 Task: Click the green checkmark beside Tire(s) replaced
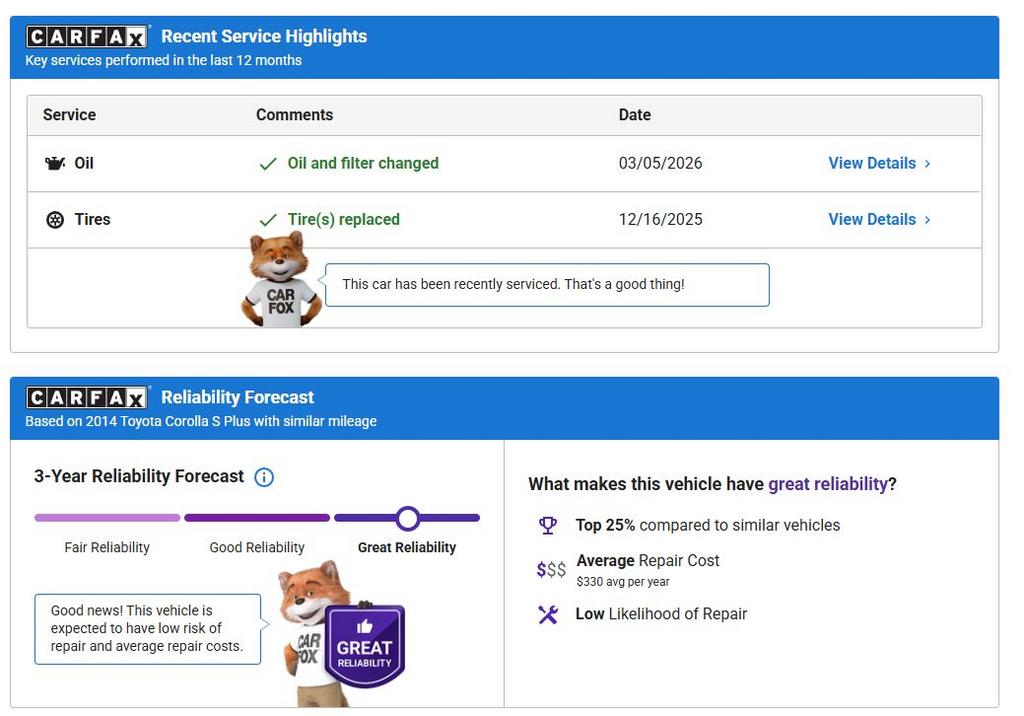[x=268, y=220]
